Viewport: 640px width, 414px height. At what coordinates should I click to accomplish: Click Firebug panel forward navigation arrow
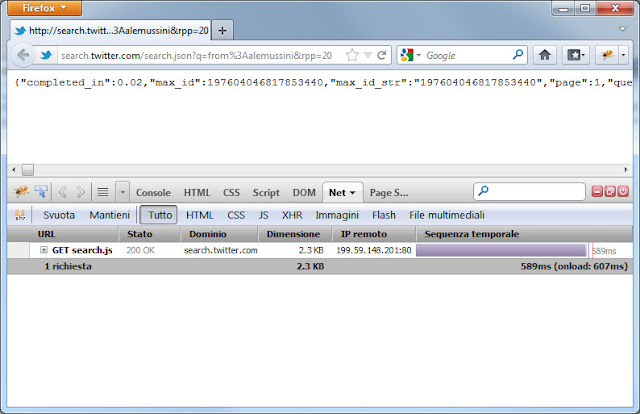[80, 192]
